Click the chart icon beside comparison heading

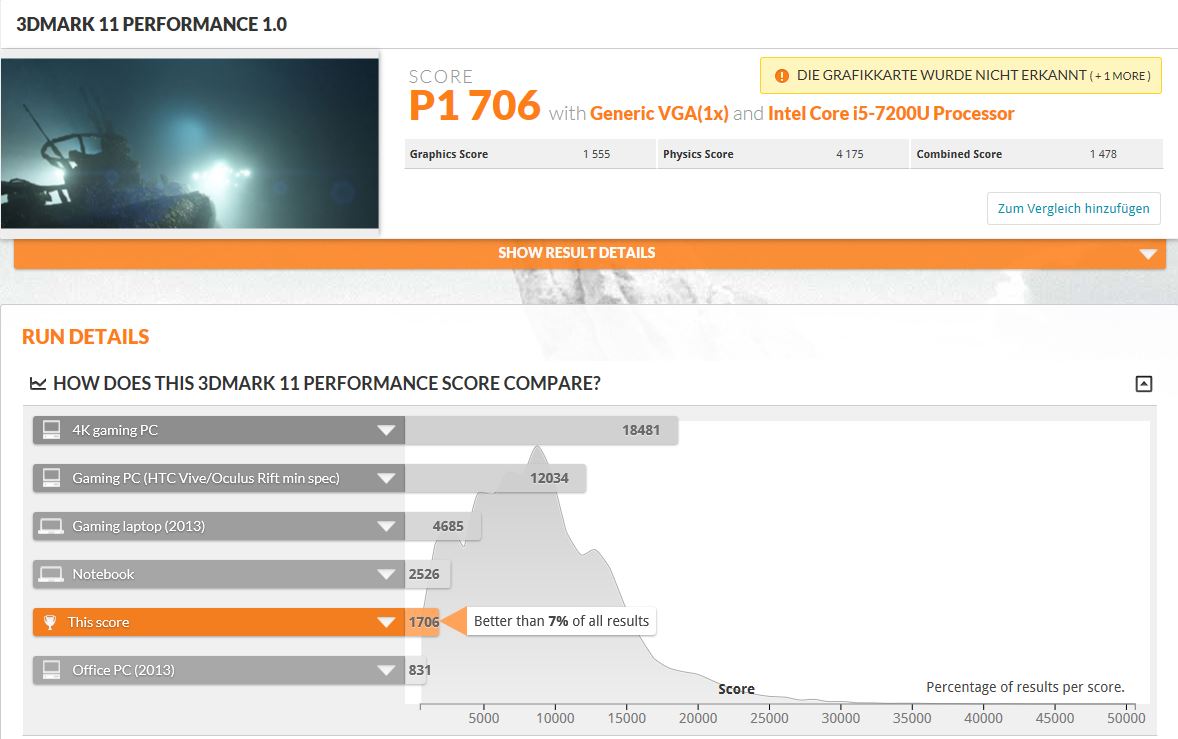[x=38, y=384]
